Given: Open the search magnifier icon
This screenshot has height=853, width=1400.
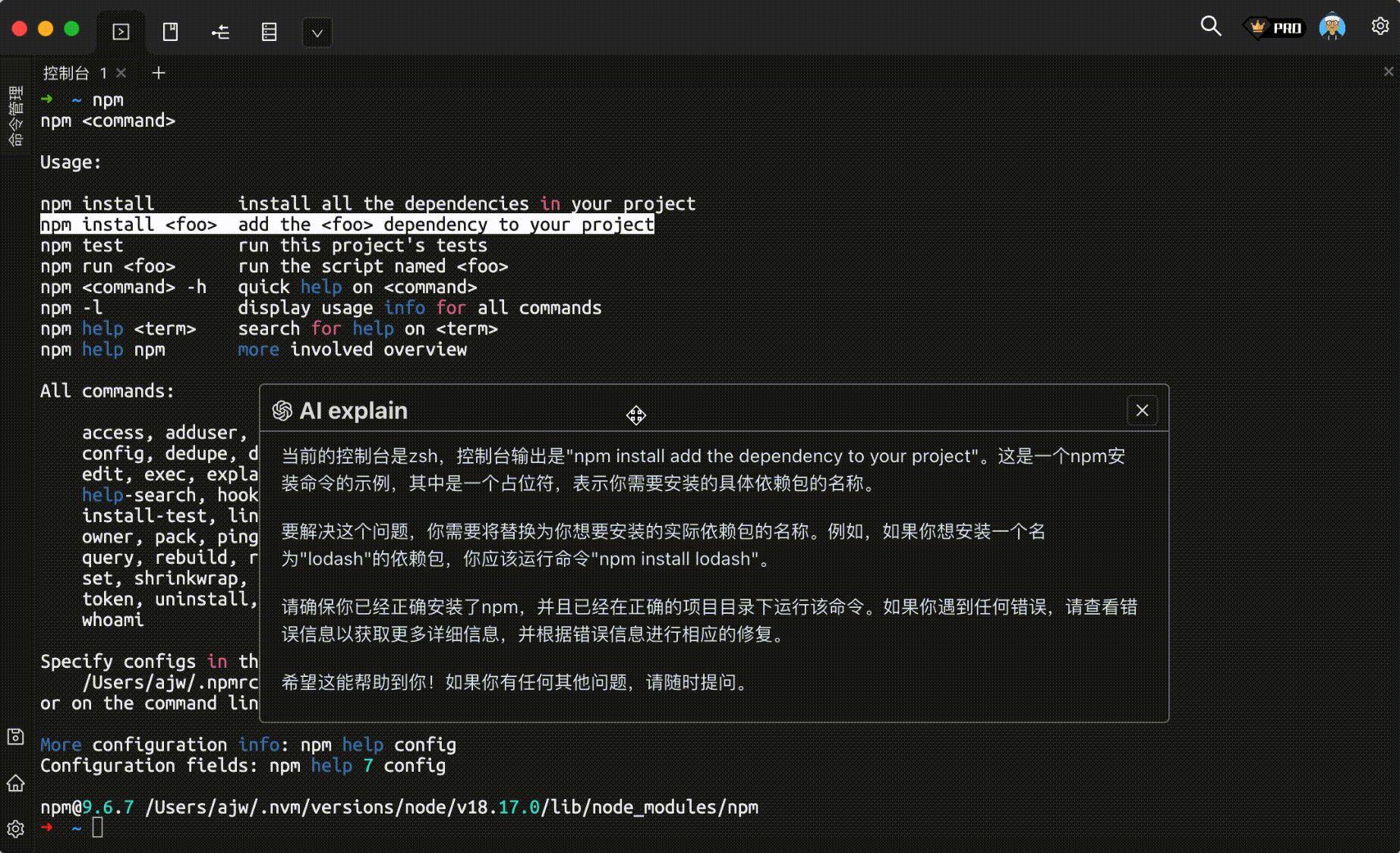Looking at the screenshot, I should point(1211,27).
